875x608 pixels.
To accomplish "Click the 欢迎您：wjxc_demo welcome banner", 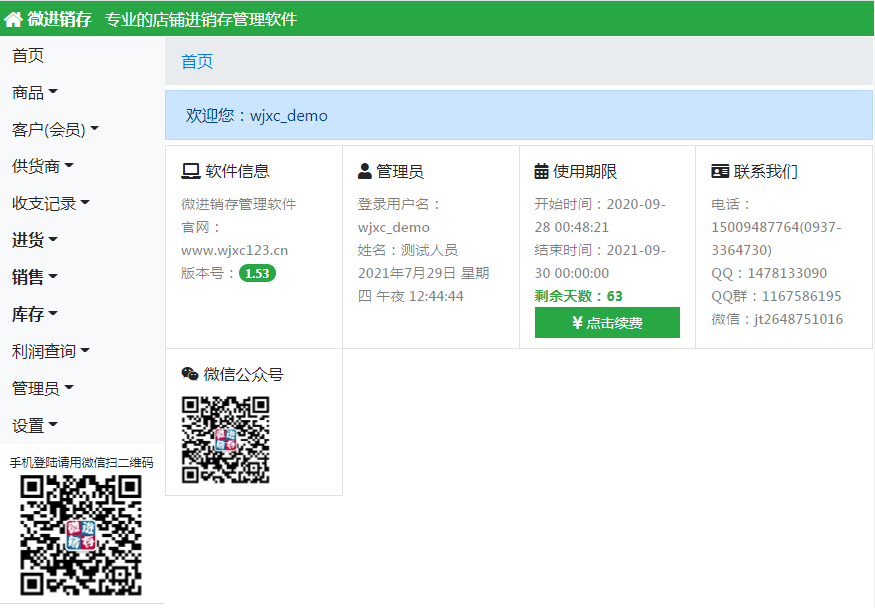I will (518, 115).
